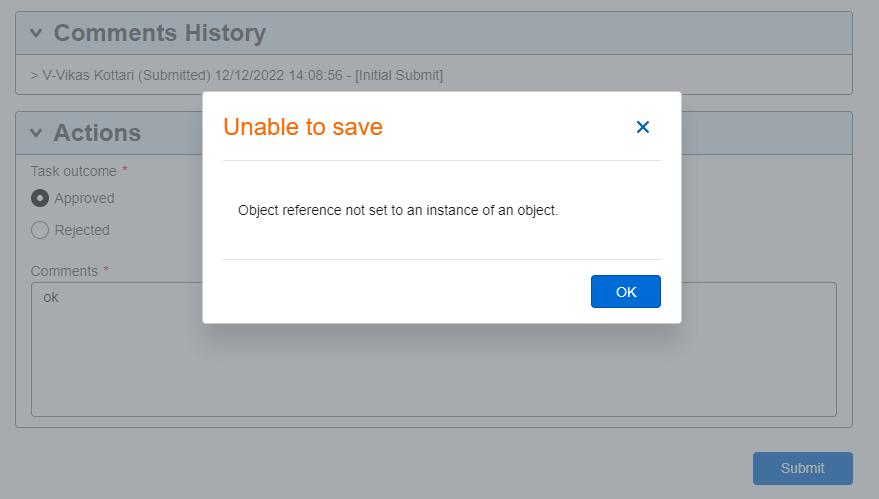This screenshot has height=499, width=879.
Task: Select the Approved radio button
Action: coord(40,198)
